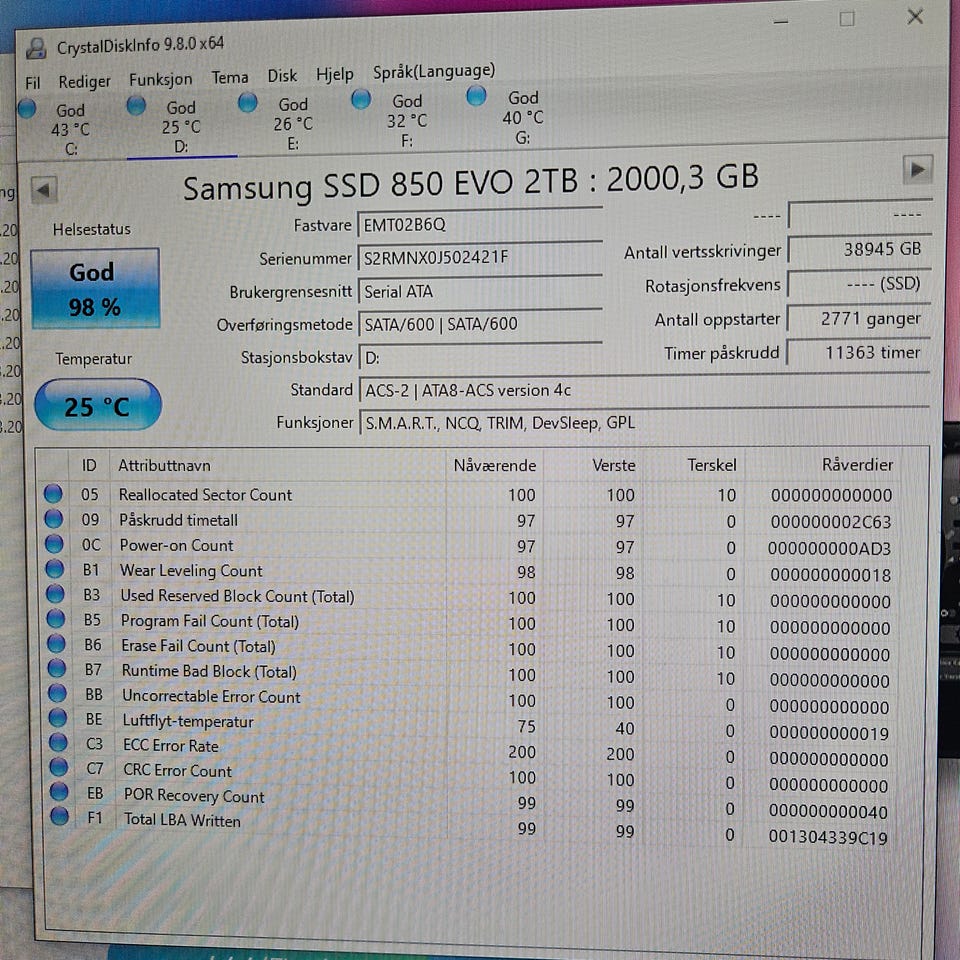
Task: Switch to drive G: 40 °C tab
Action: 523,118
